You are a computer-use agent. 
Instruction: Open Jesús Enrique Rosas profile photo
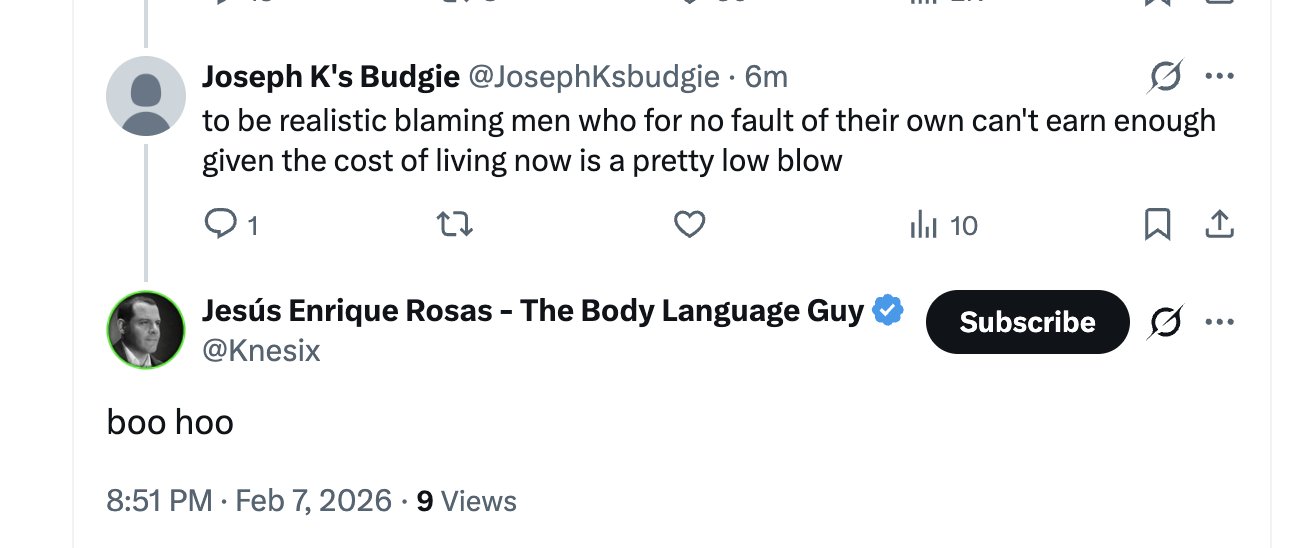click(146, 330)
